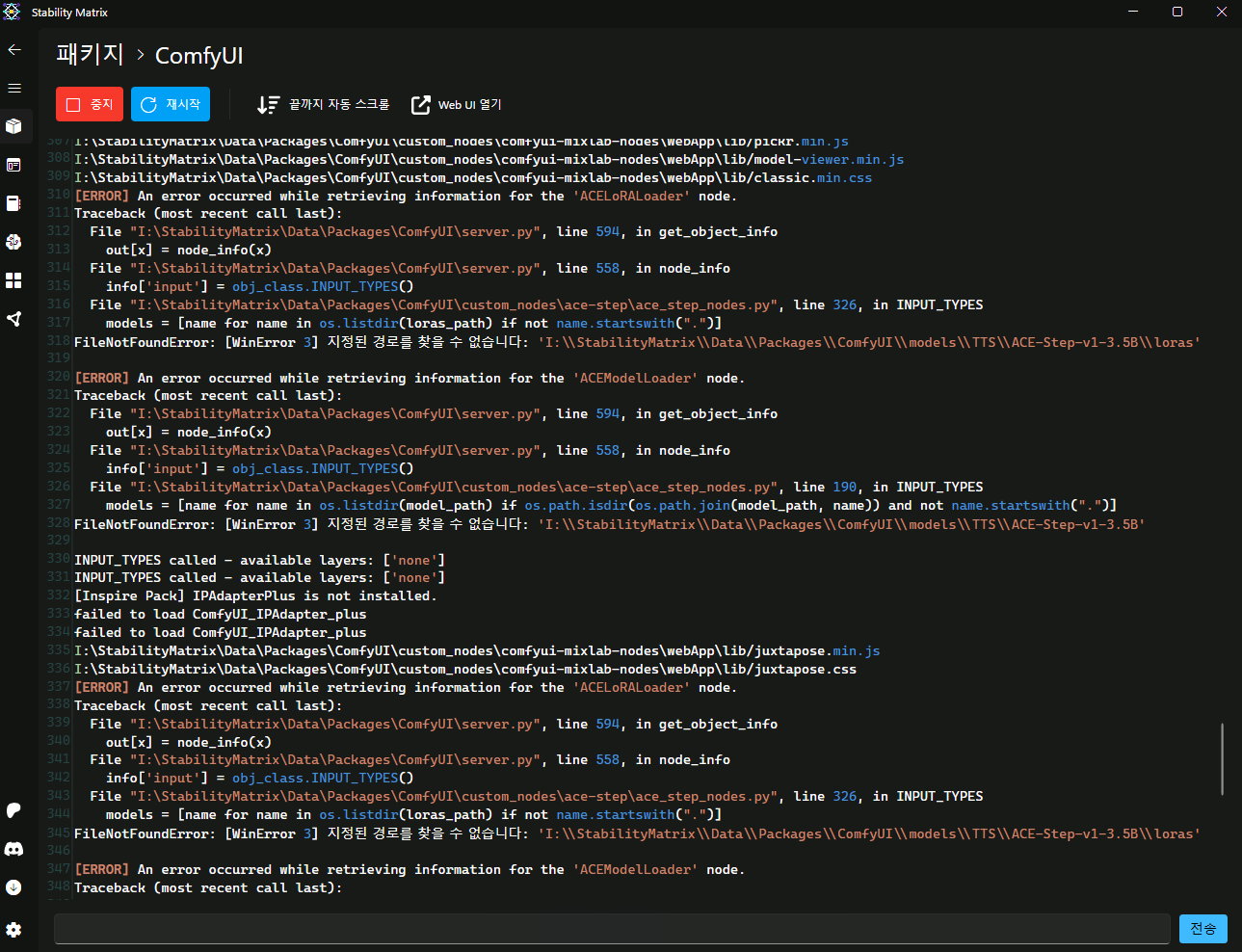Open Settings via the gear icon

(14, 930)
